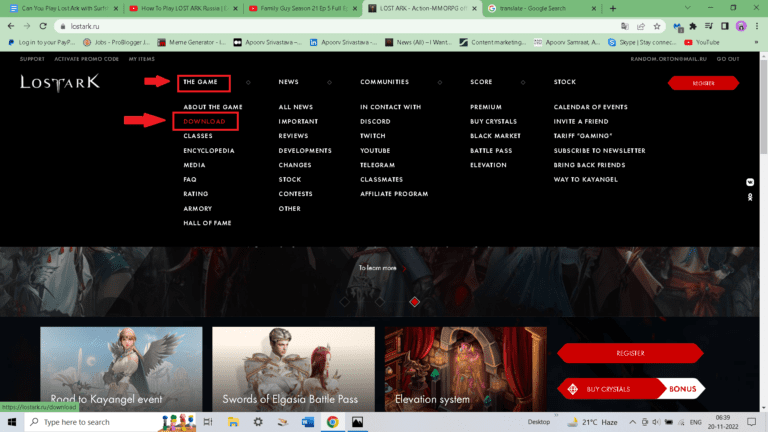Open Windows Start menu
The height and width of the screenshot is (432, 768).
point(12,422)
